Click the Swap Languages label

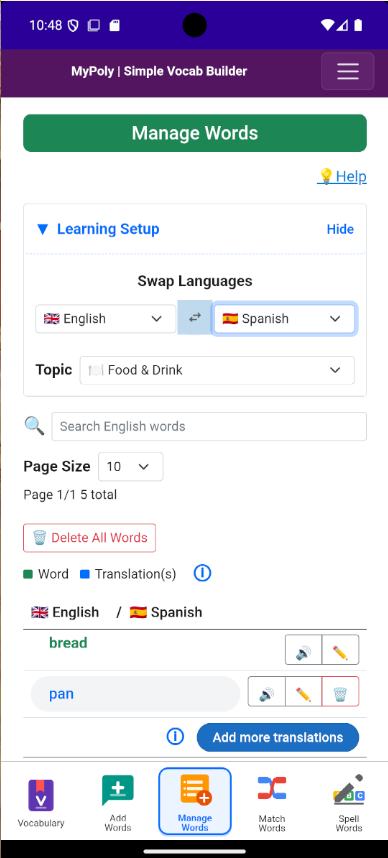[x=195, y=281]
